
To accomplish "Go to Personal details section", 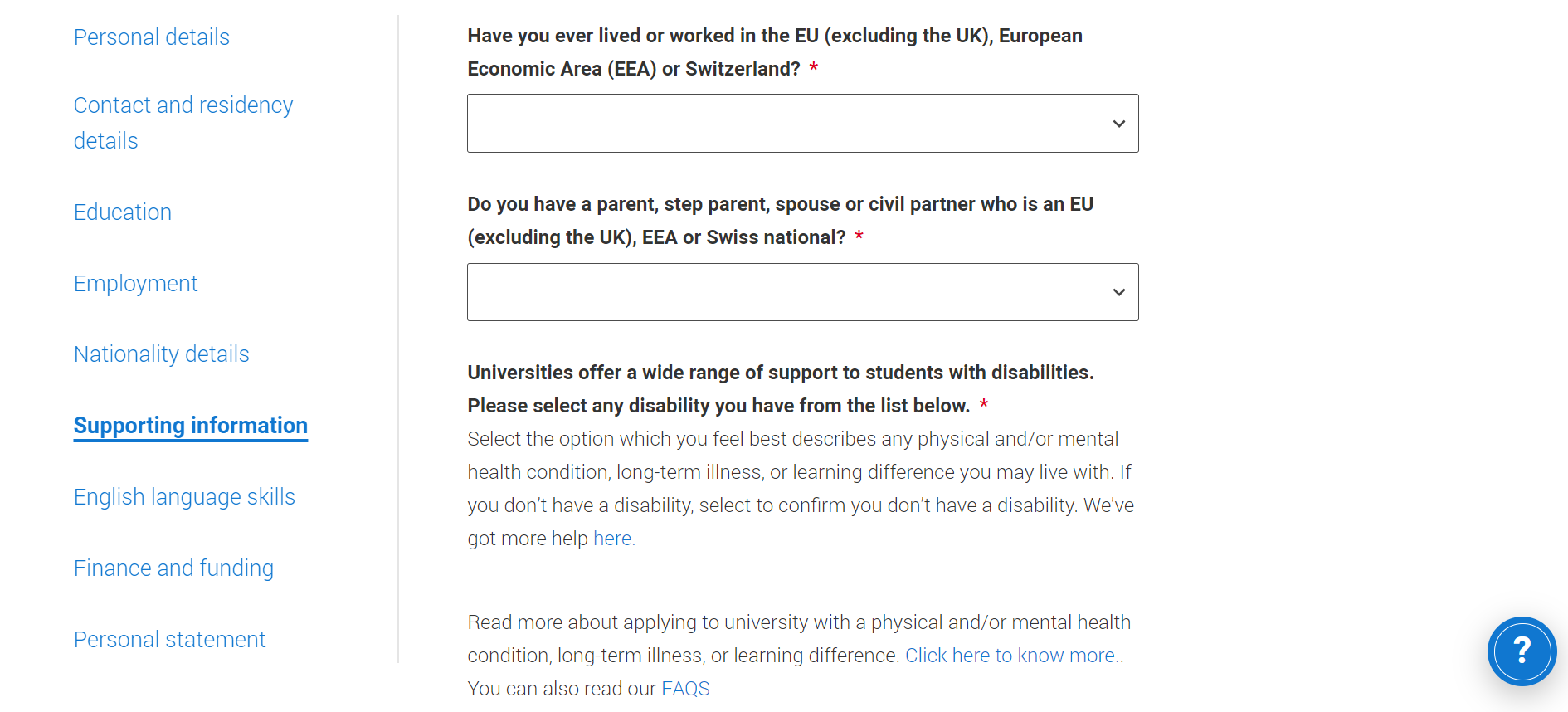I will coord(151,37).
